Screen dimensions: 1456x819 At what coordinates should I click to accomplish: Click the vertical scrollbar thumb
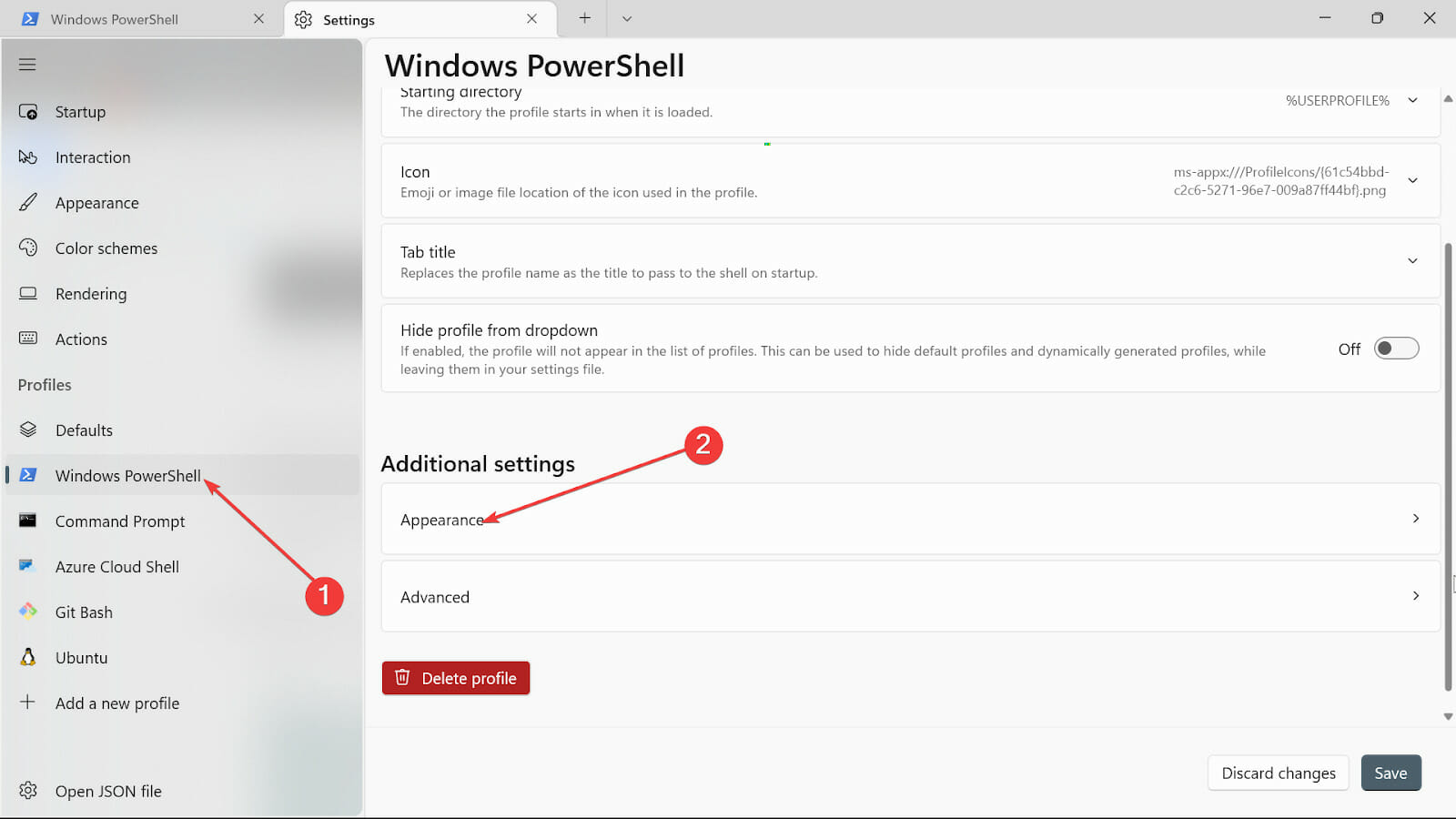(x=1448, y=466)
